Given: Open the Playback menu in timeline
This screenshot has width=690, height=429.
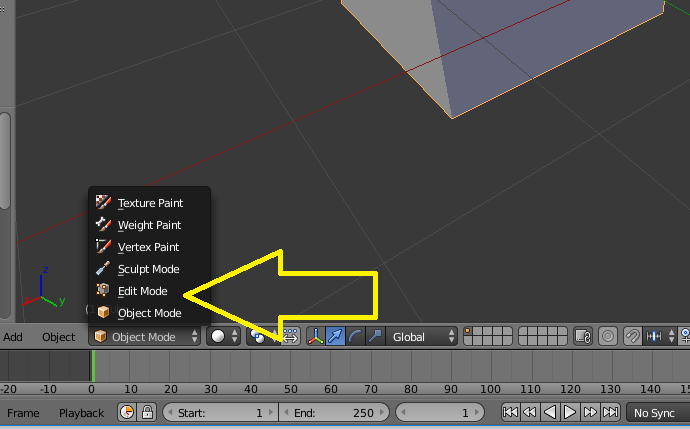Looking at the screenshot, I should pos(81,413).
